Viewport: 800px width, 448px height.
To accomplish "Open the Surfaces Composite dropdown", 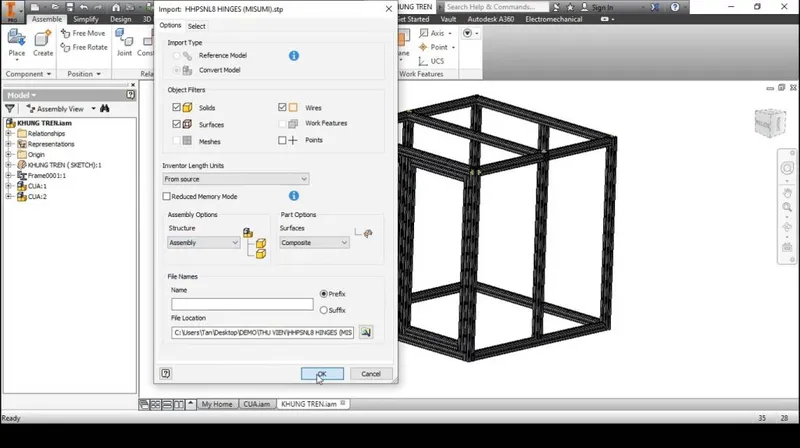I will click(x=314, y=243).
